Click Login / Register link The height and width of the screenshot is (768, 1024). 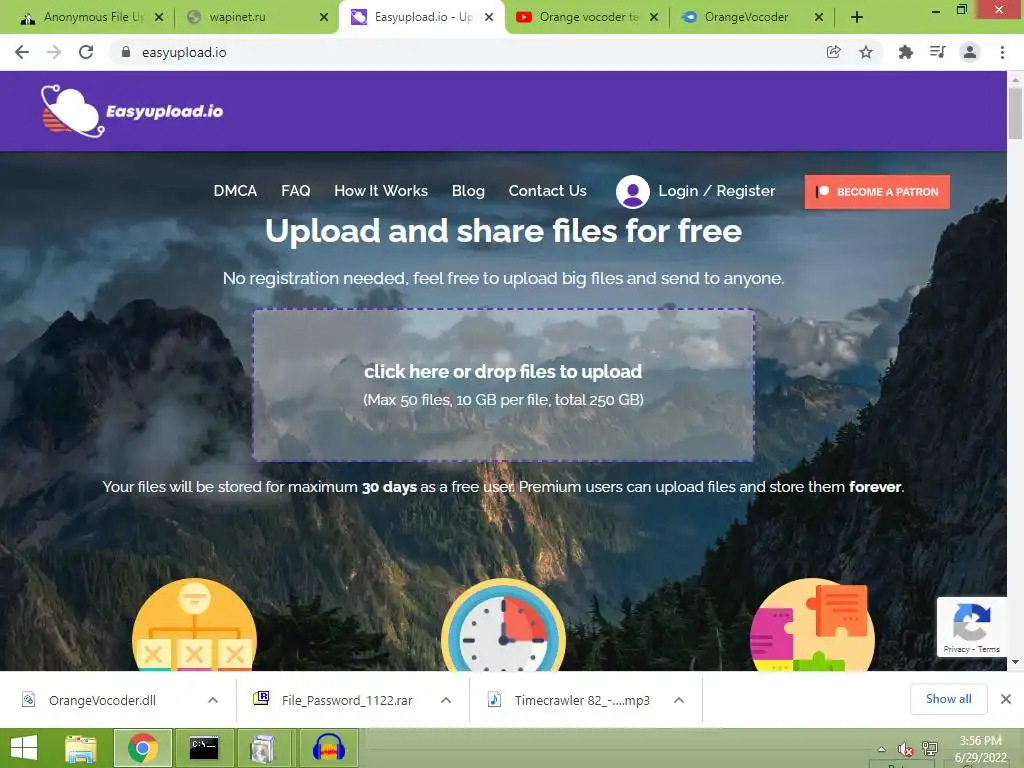716,191
